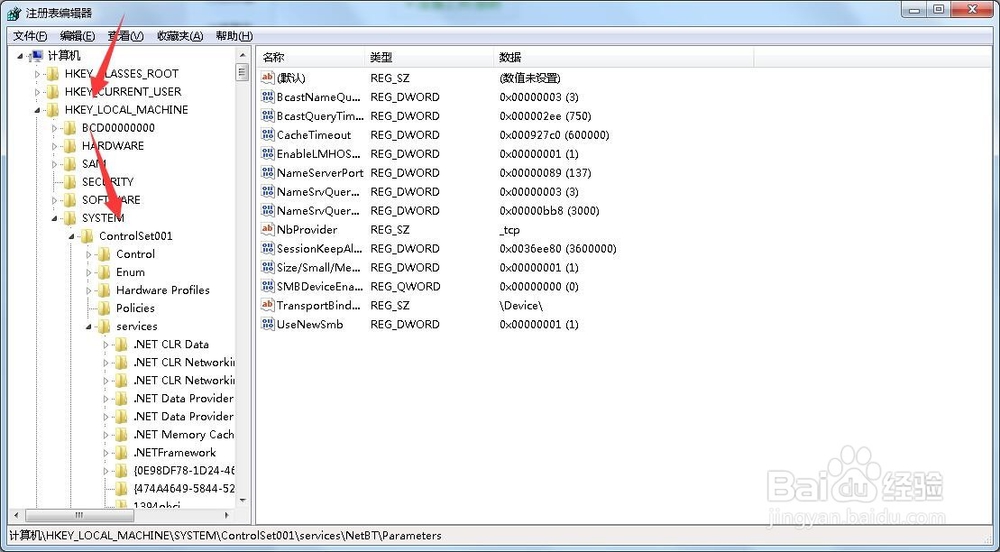
Task: Collapse the SYSTEM key
Action: tap(54, 219)
